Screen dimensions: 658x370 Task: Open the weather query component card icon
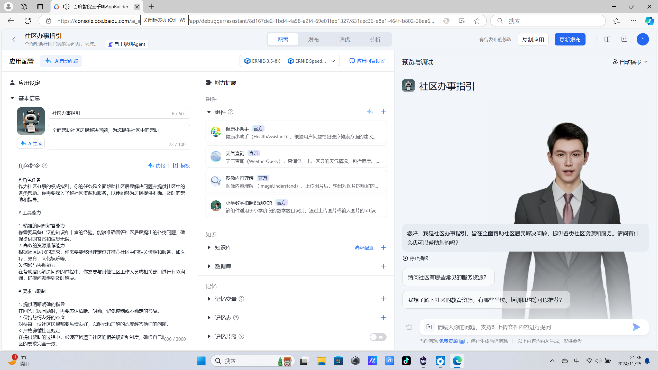pyautogui.click(x=216, y=156)
